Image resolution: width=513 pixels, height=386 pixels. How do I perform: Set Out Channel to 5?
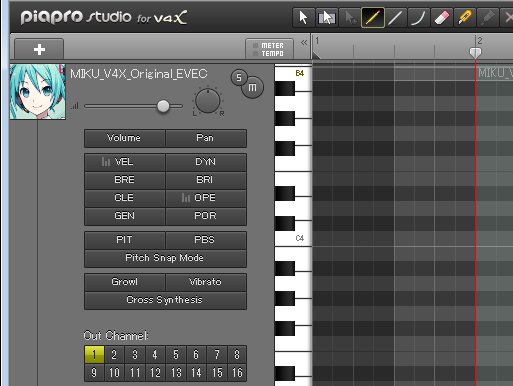(176, 354)
